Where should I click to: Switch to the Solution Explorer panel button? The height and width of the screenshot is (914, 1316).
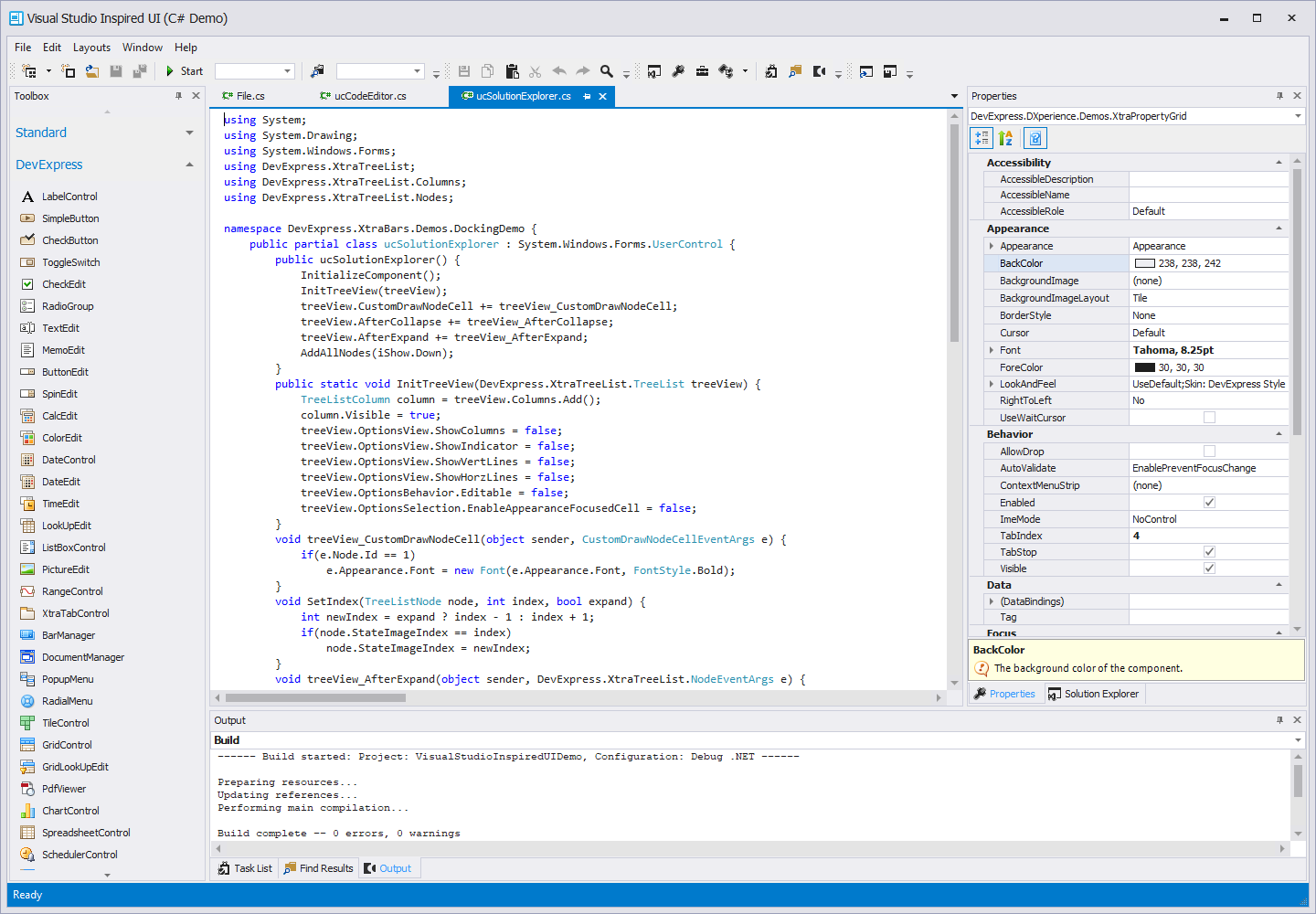pos(1094,693)
